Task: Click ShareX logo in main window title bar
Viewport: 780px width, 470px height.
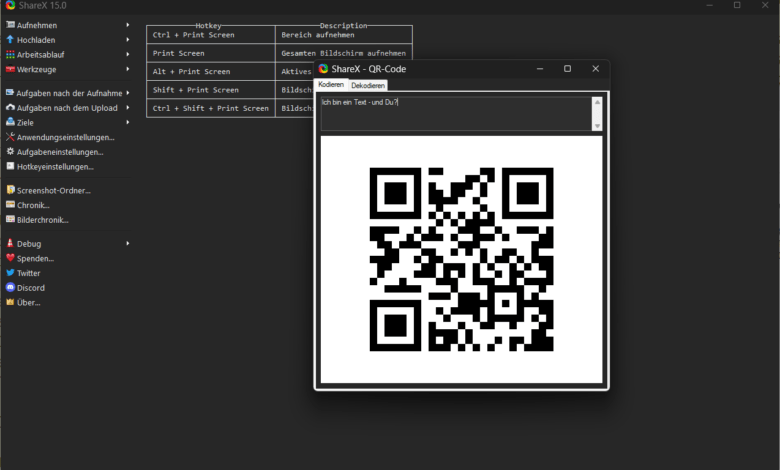Action: click(10, 5)
